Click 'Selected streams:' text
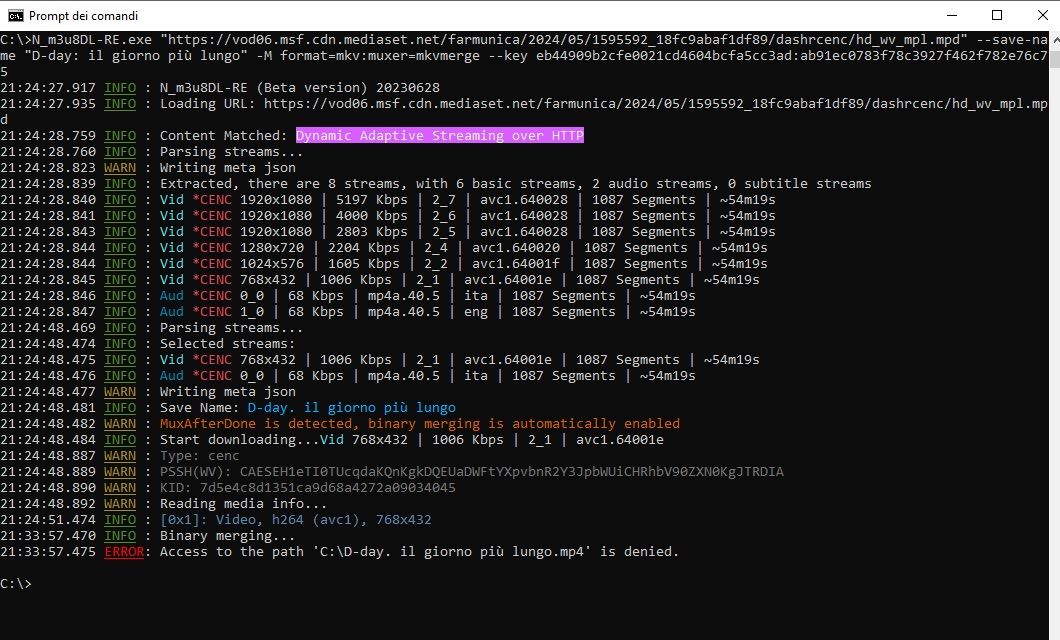The width and height of the screenshot is (1060, 640). 227,344
